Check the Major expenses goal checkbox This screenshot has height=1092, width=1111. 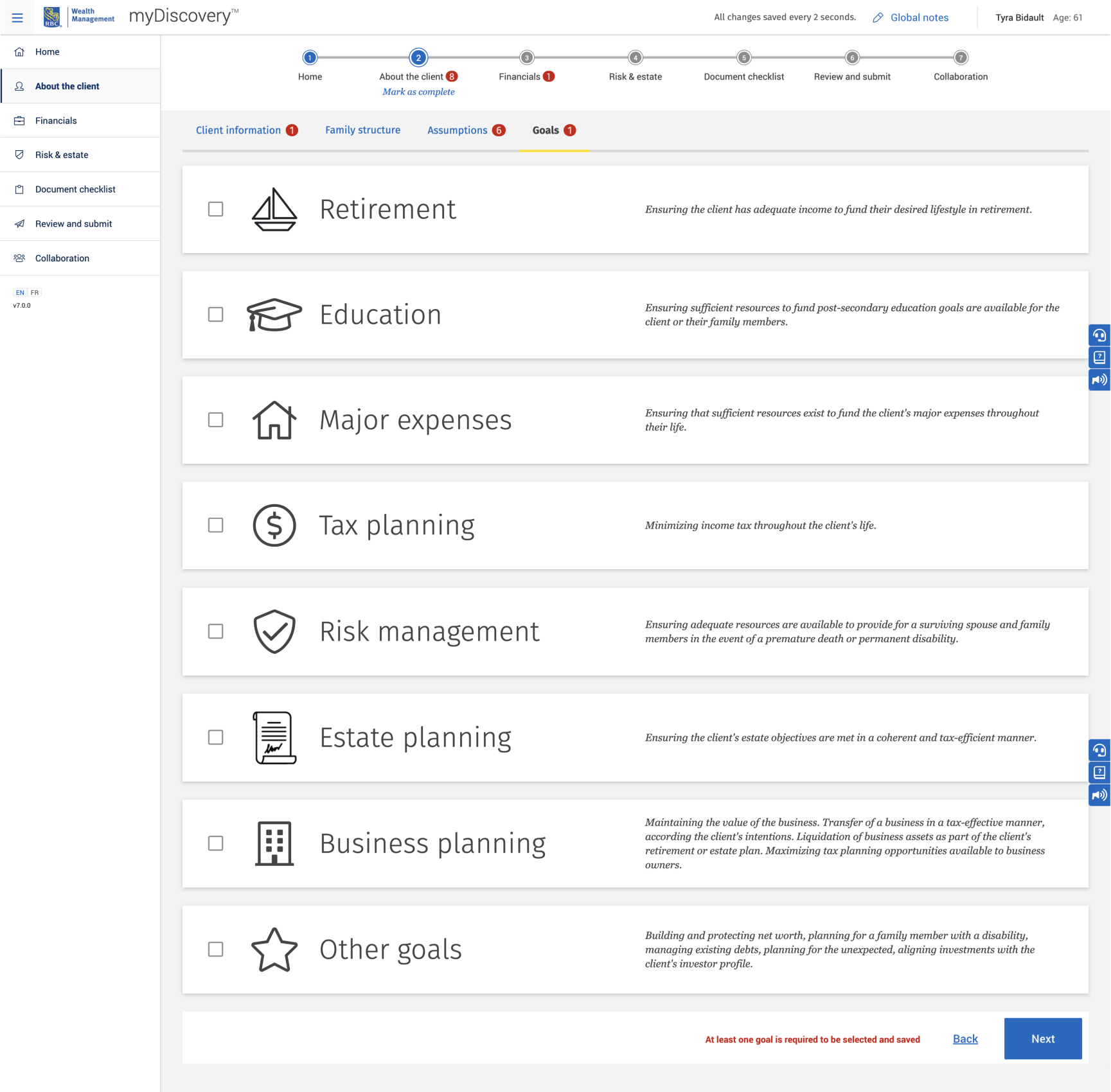click(216, 420)
